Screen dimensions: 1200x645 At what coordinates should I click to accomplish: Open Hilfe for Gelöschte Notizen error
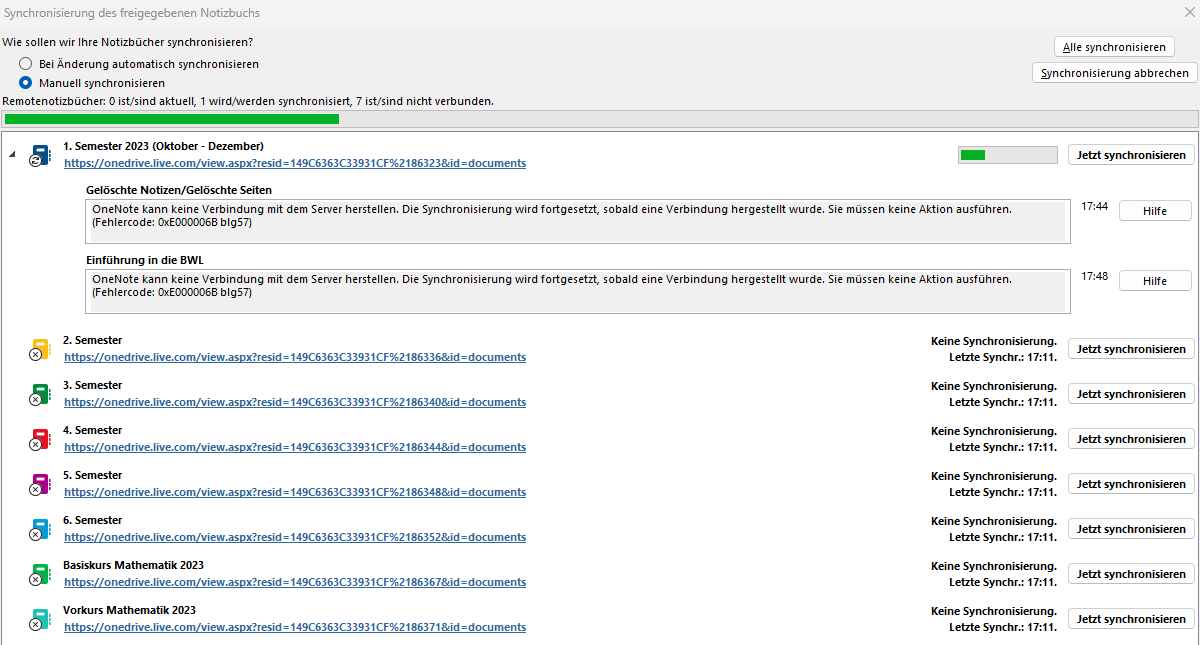[x=1155, y=210]
